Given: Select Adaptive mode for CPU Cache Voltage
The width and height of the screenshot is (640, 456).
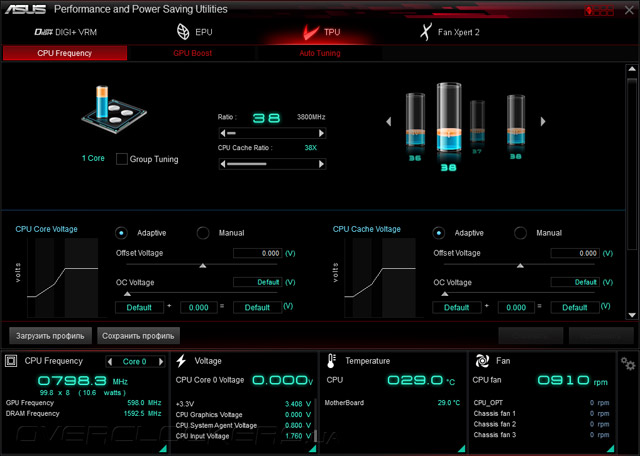Looking at the screenshot, I should pyautogui.click(x=439, y=233).
